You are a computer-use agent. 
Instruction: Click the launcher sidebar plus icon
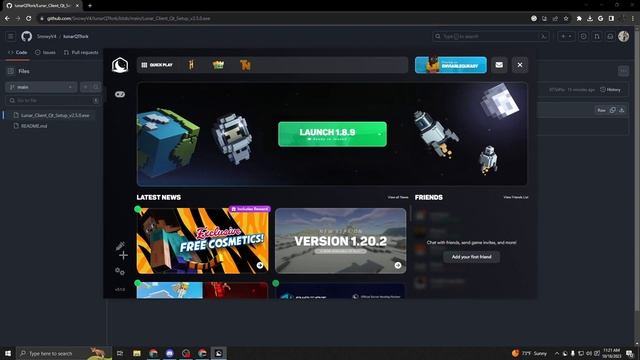coord(123,256)
